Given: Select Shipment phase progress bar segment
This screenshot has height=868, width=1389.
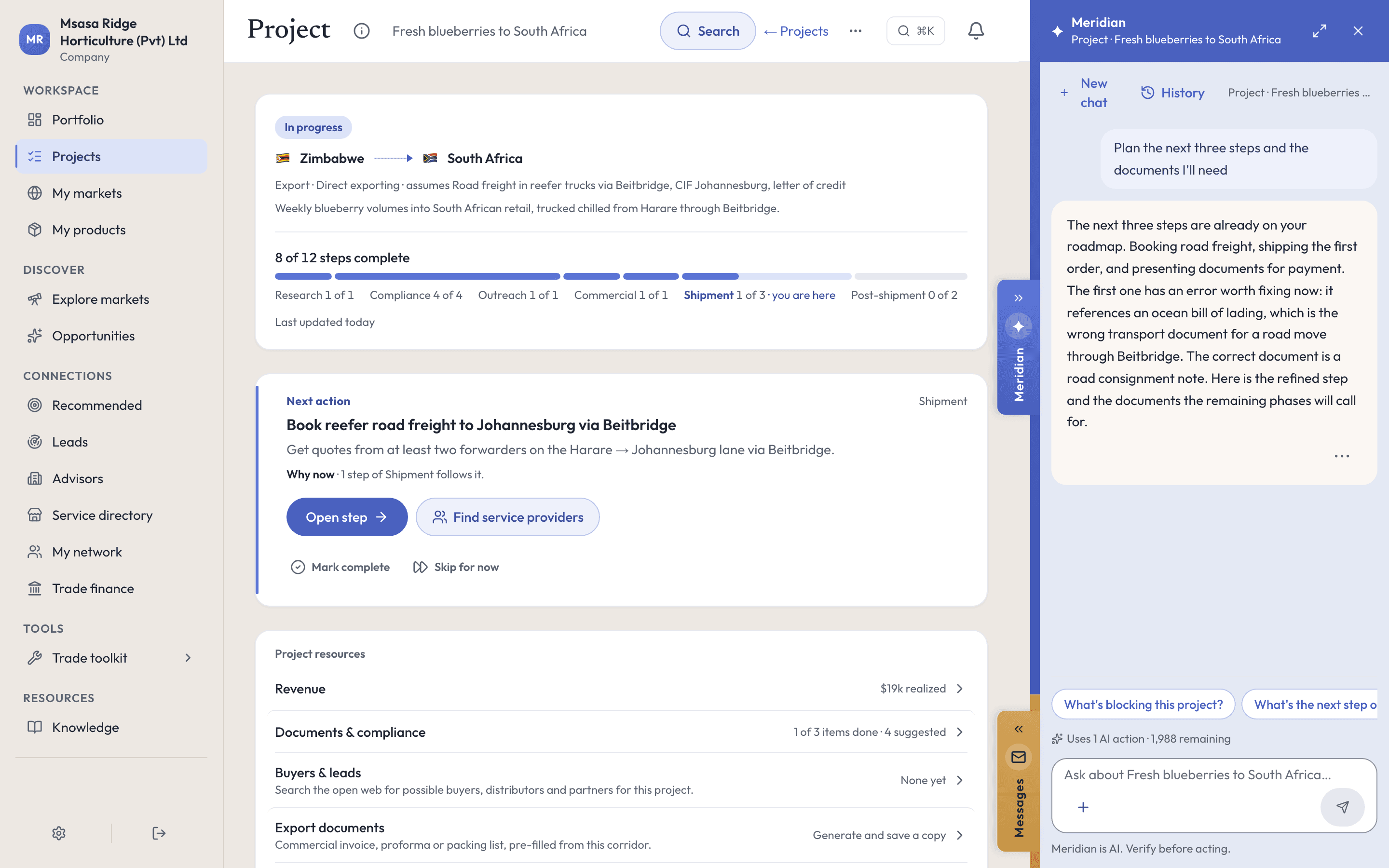Looking at the screenshot, I should [x=766, y=276].
